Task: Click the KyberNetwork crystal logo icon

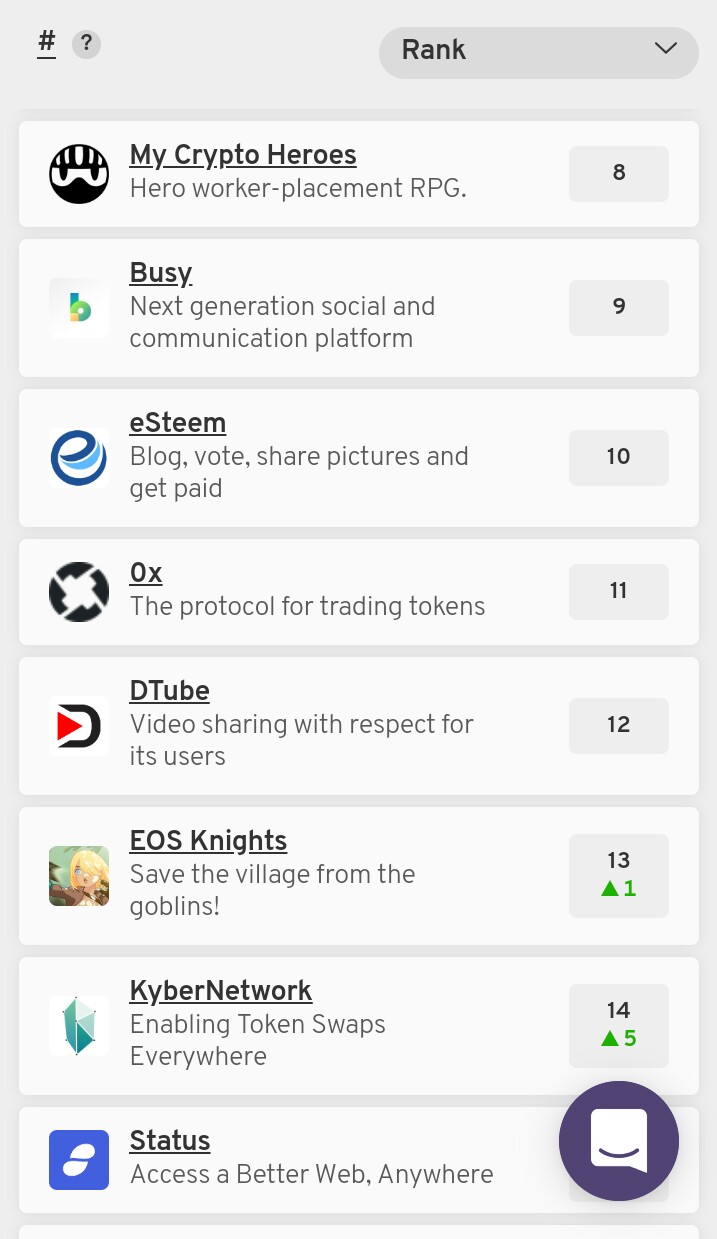Action: (79, 1026)
